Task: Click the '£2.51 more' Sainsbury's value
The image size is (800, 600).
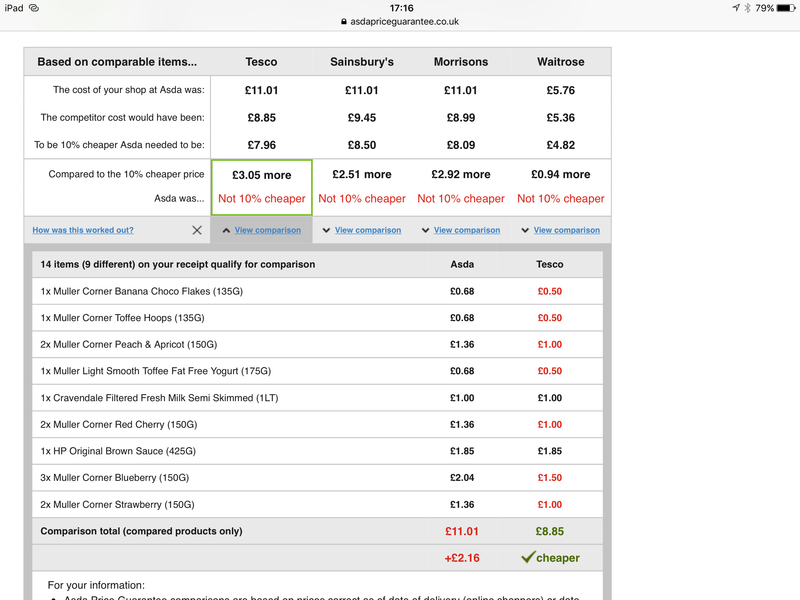Action: (362, 174)
